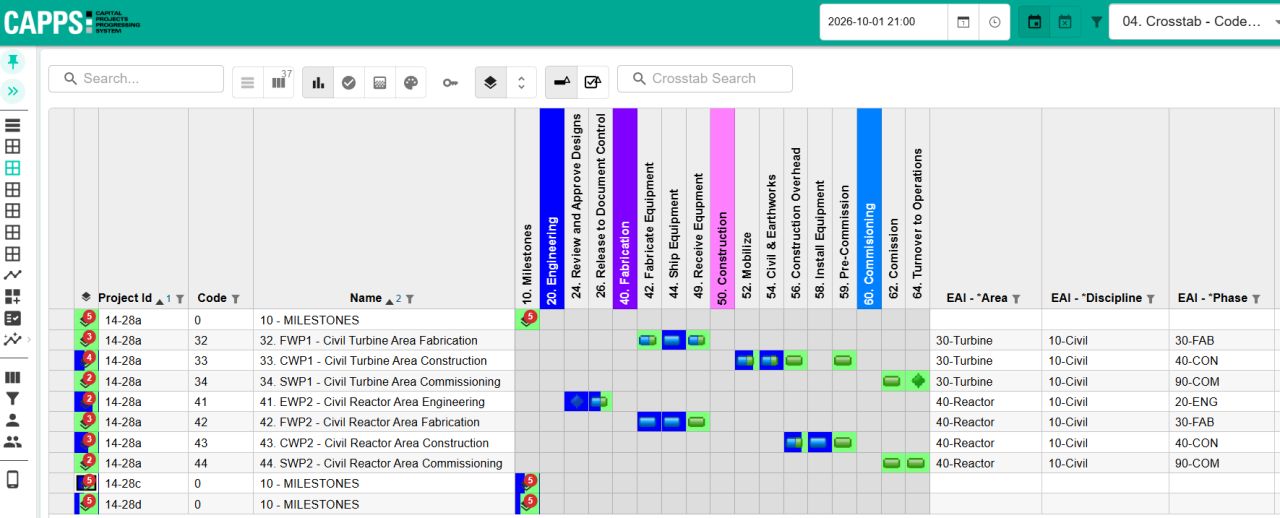Click the layers badge icon on the 14-28c row
1280x518 pixels.
pos(87,483)
